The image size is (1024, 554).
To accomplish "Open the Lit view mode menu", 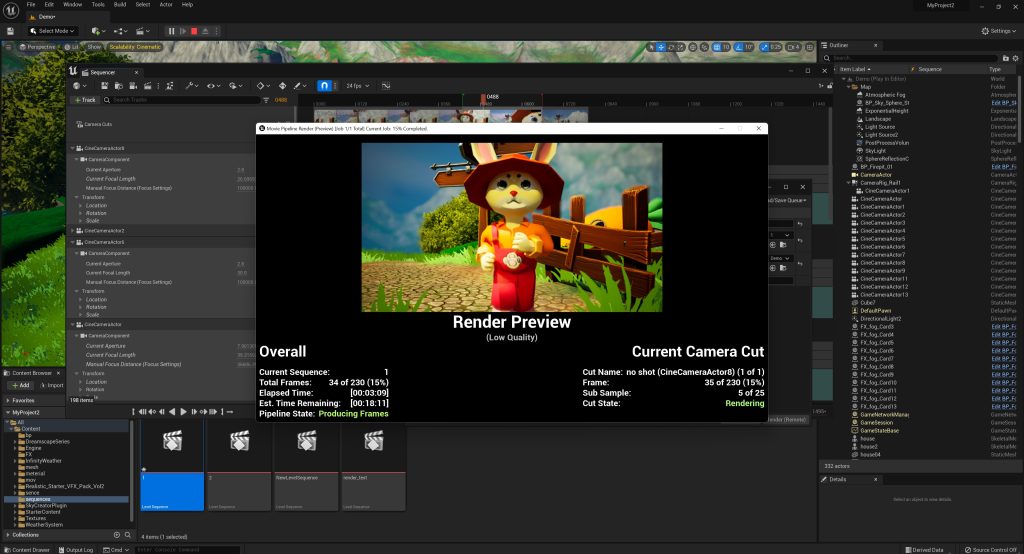I will (x=72, y=47).
